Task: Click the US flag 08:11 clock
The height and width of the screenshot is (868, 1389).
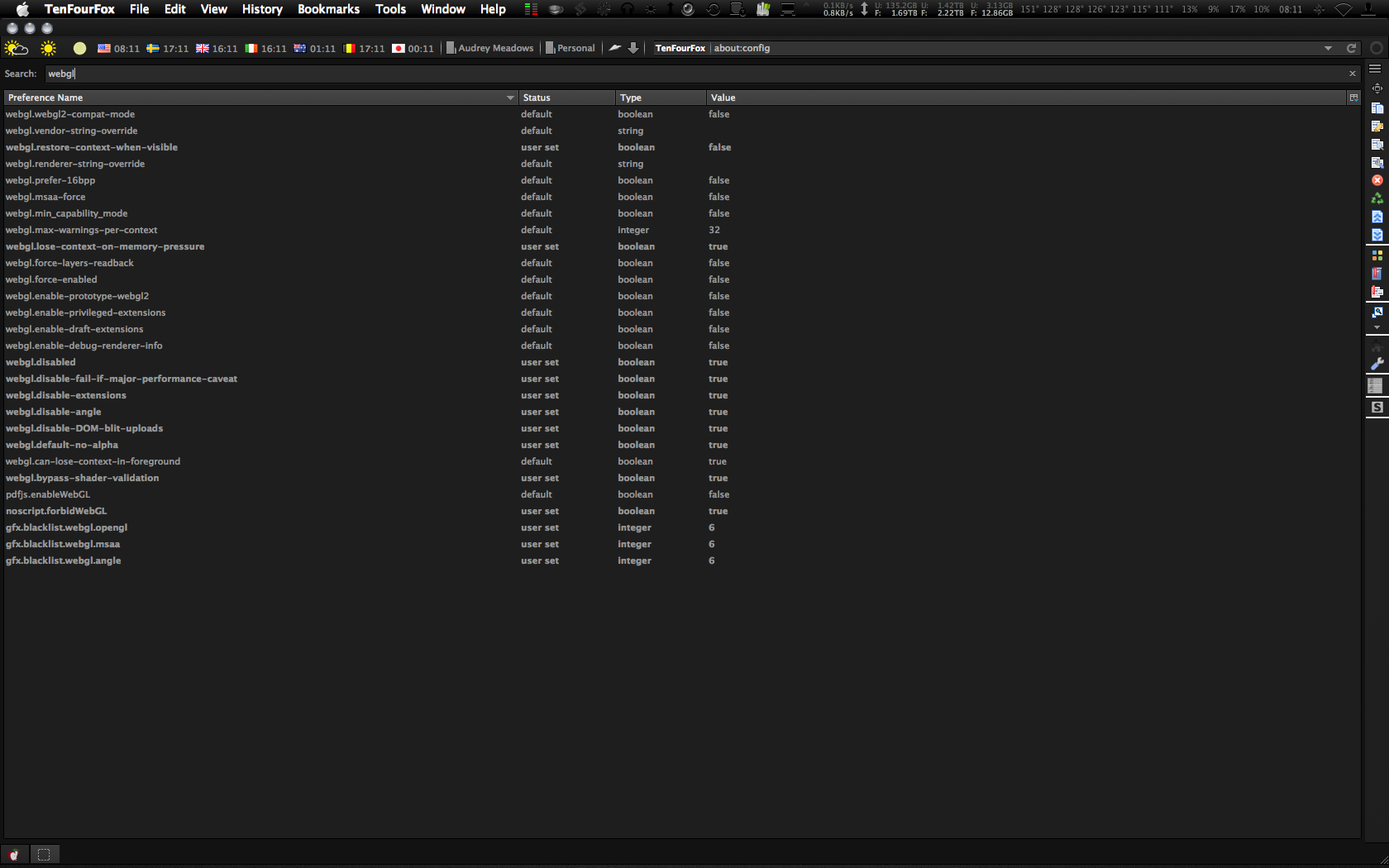Action: point(118,49)
